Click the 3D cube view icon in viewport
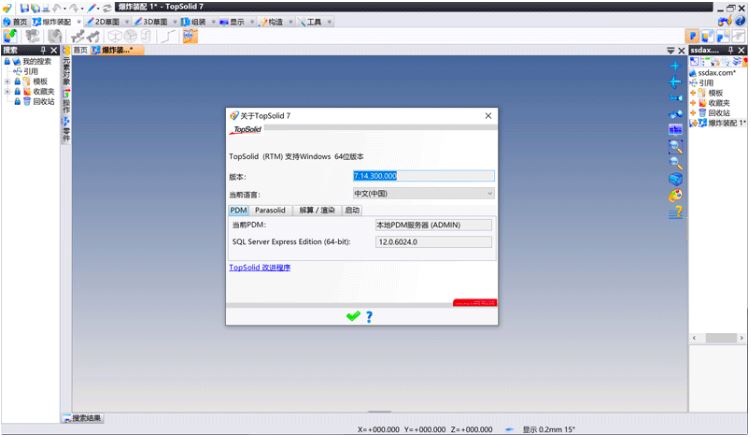This screenshot has width=751, height=437. click(x=675, y=178)
